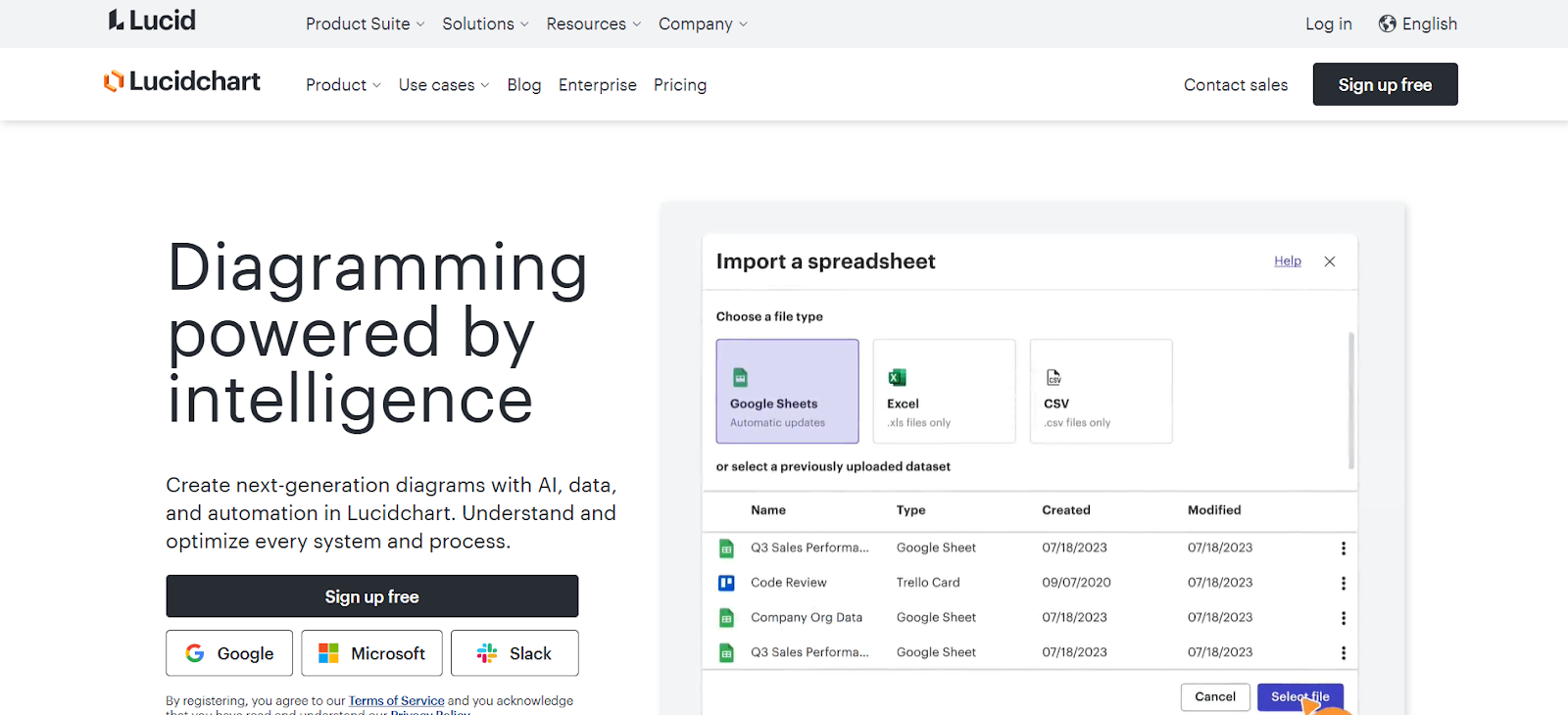The image size is (1568, 715).
Task: Click the Type column header
Action: pyautogui.click(x=911, y=510)
